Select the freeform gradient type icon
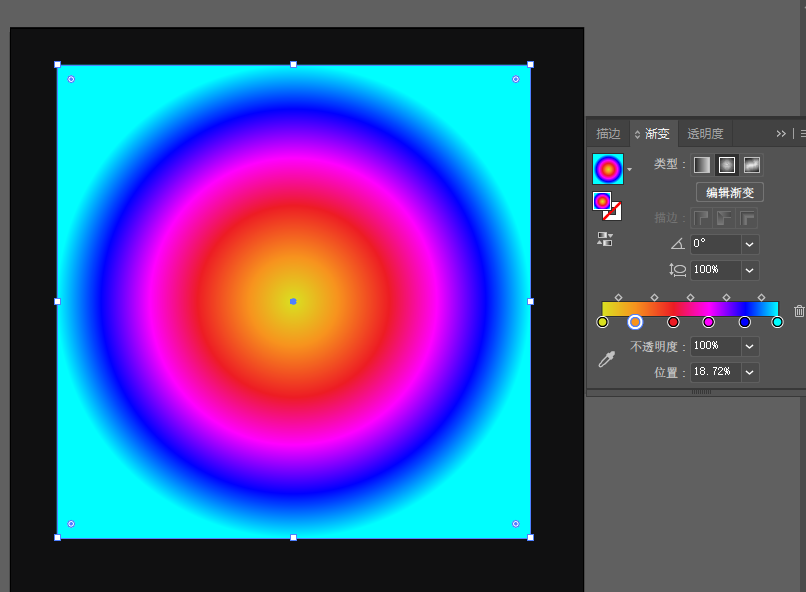Screen dimensions: 806x592 click(x=752, y=165)
